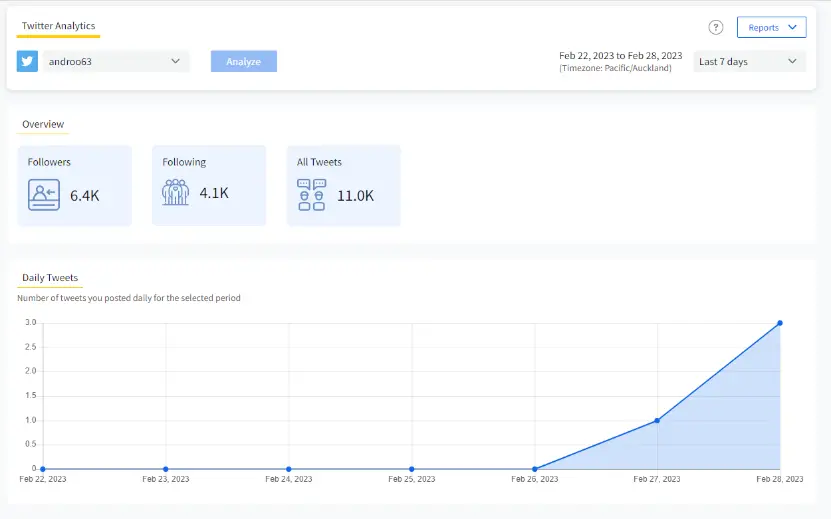
Task: Open the Last 7 days range dropdown
Action: tap(749, 62)
